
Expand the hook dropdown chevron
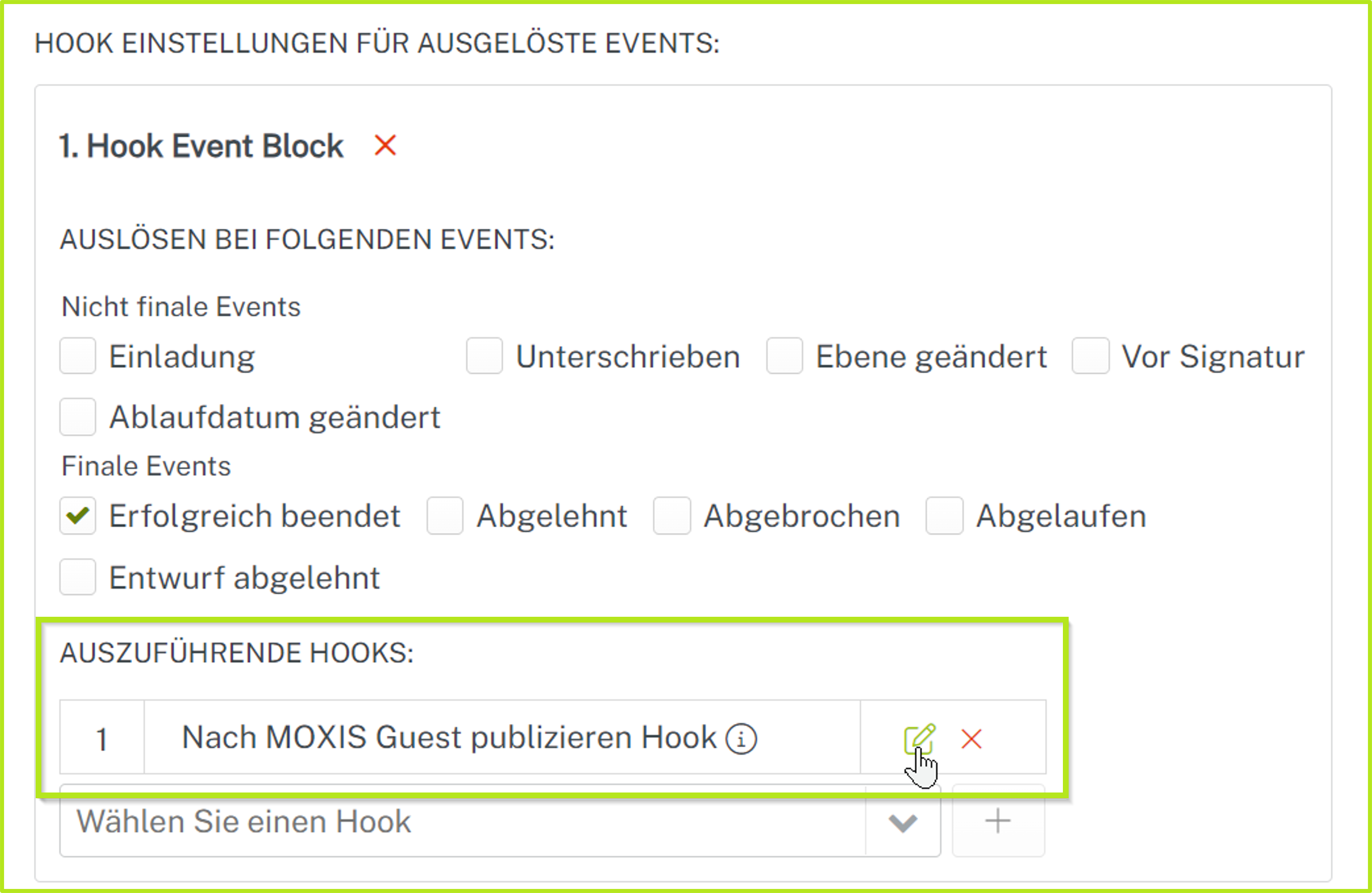[x=903, y=822]
